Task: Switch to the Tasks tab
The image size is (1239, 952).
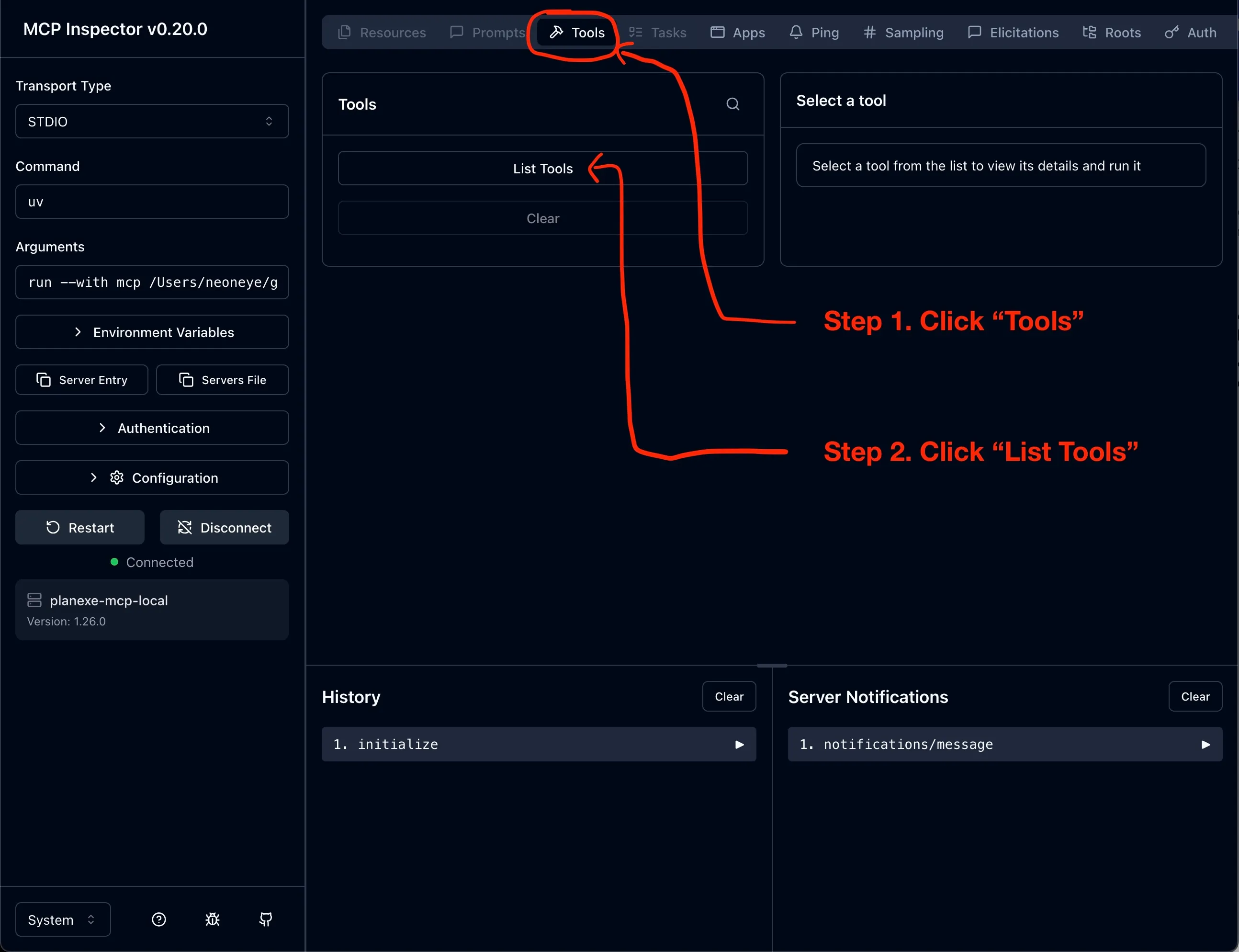Action: pos(658,32)
